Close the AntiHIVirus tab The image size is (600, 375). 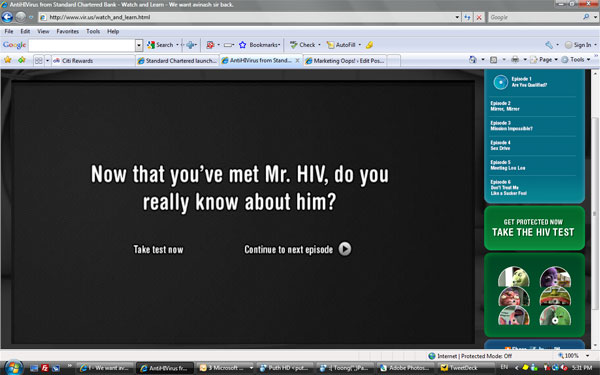(297, 60)
